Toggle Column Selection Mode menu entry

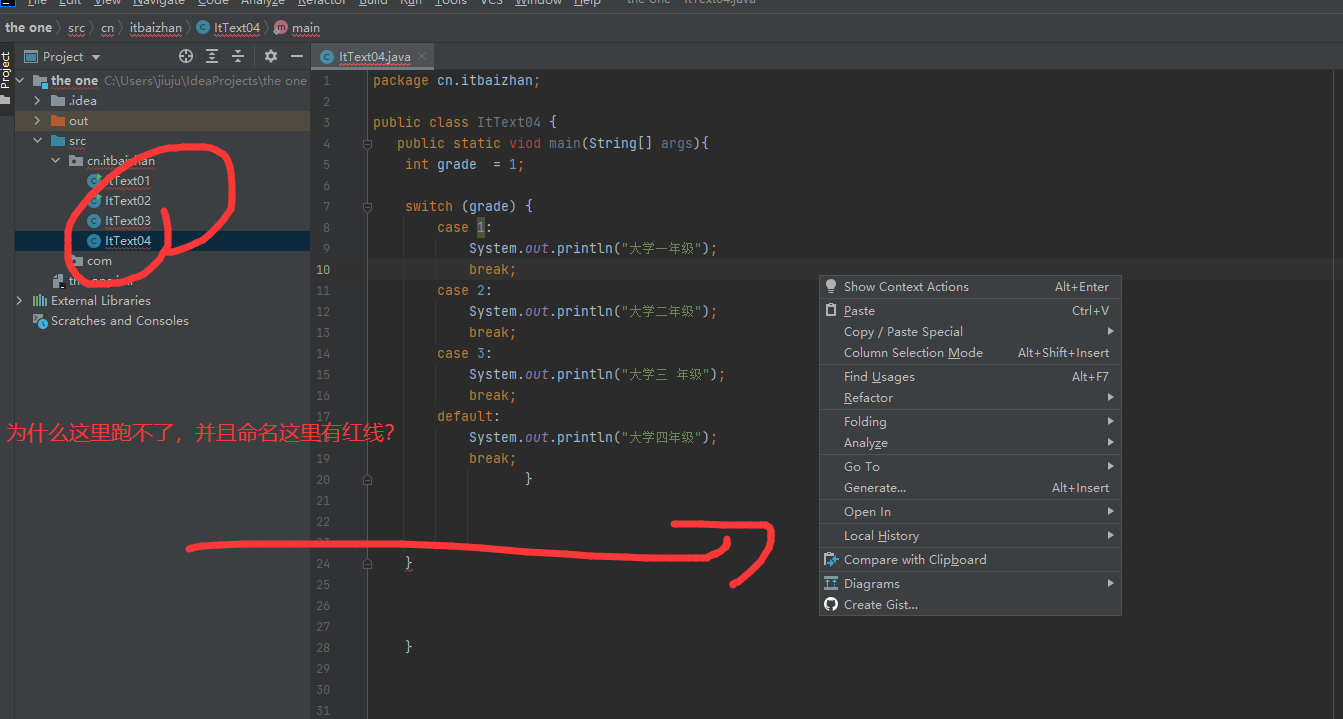click(970, 353)
